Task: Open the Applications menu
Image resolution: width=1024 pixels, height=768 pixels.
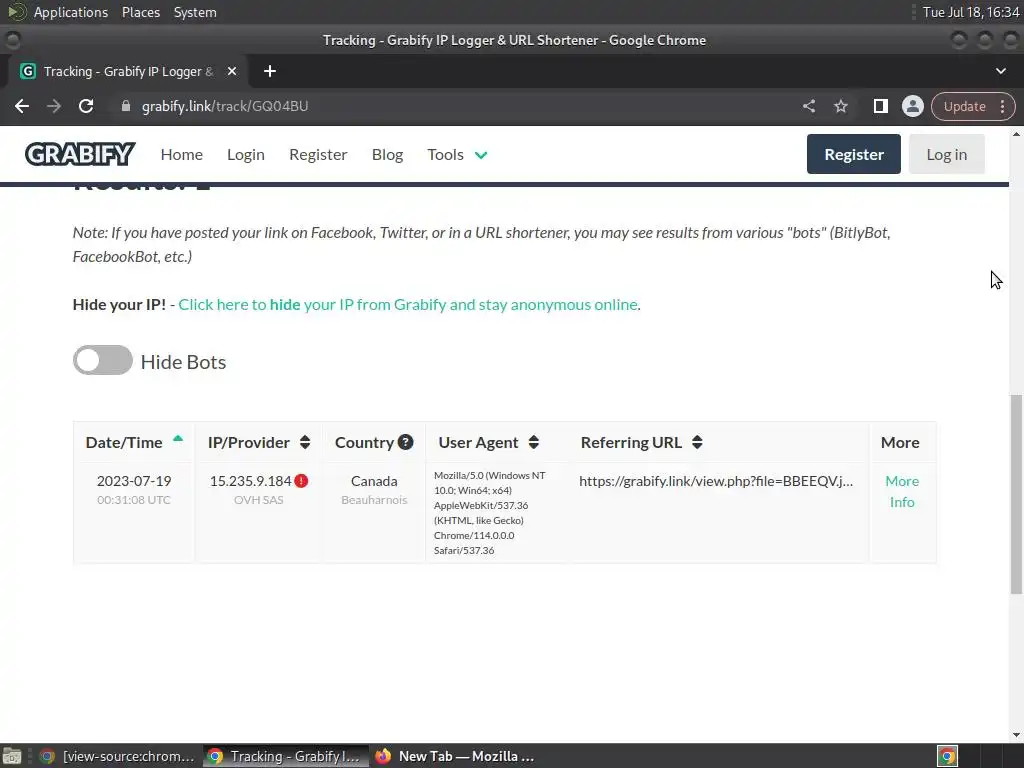Action: [x=71, y=12]
